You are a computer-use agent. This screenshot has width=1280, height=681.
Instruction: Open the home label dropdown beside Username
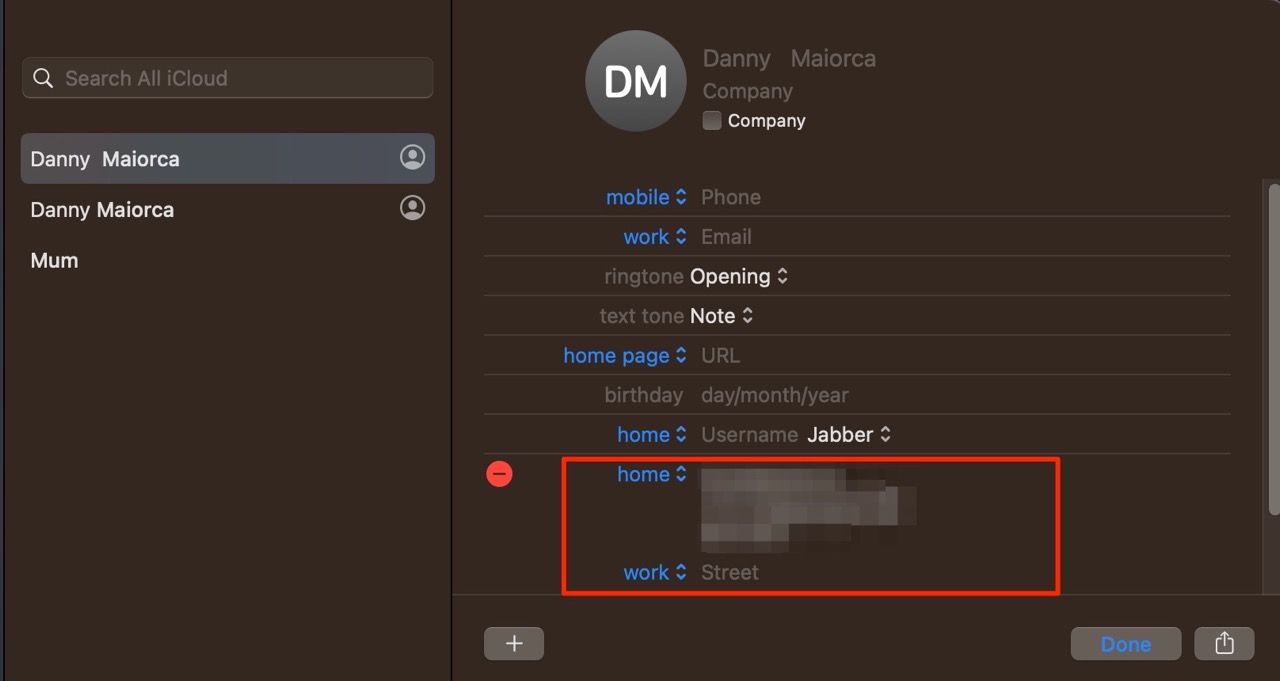tap(652, 435)
